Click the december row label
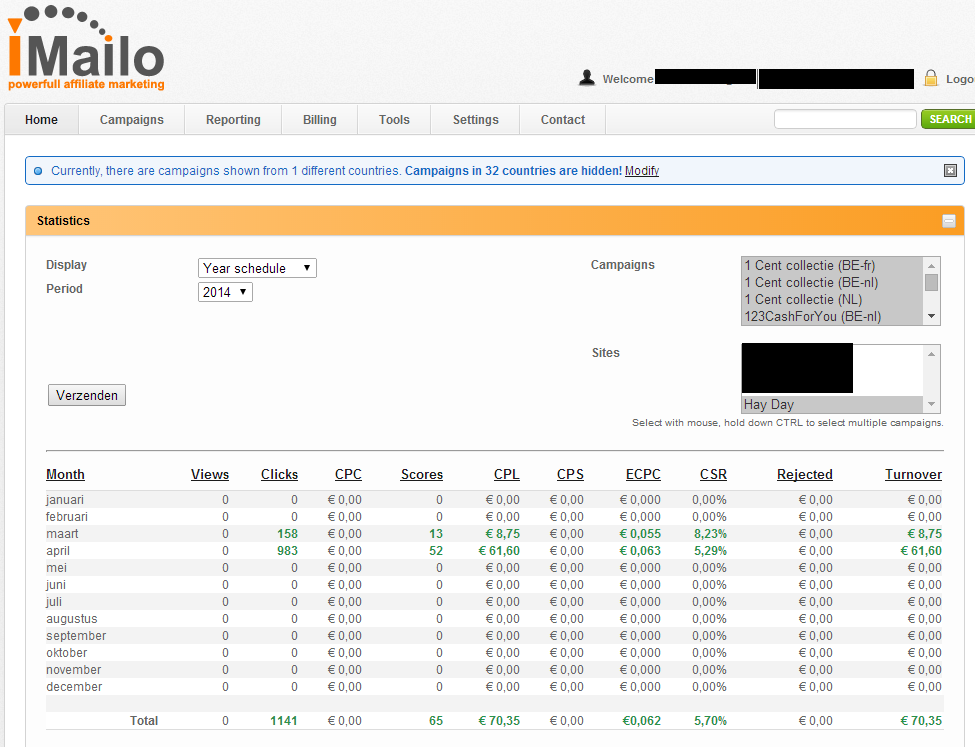This screenshot has width=975, height=747. click(74, 687)
